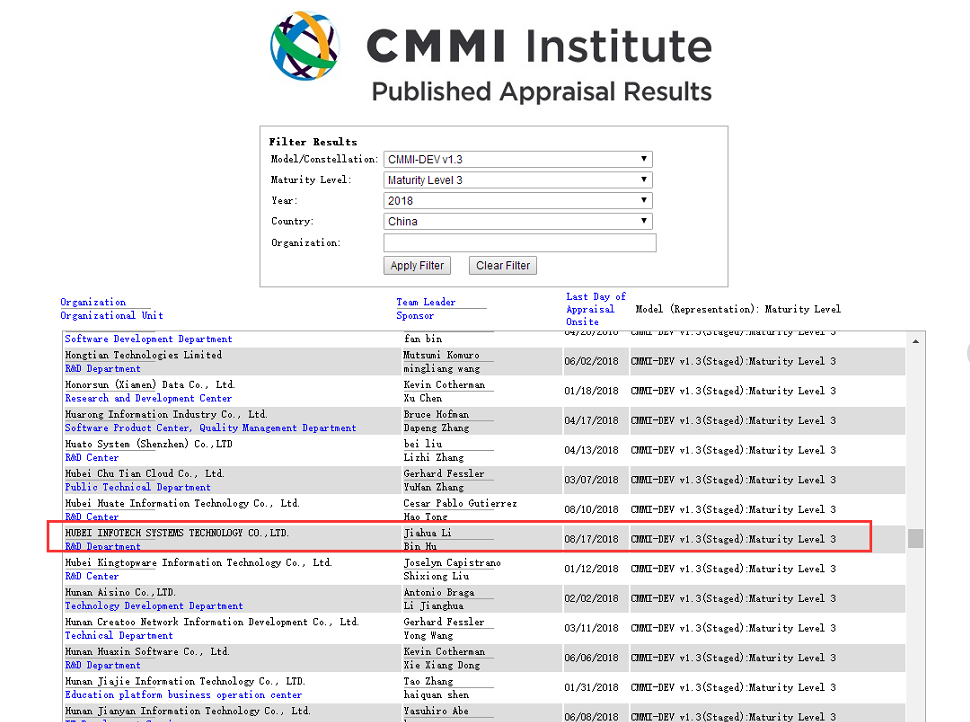This screenshot has height=722, width=970.
Task: Select HUBEI INFOTECH SYSTEMS TECHNOLOGY CO.,LTD. text
Action: (x=177, y=533)
